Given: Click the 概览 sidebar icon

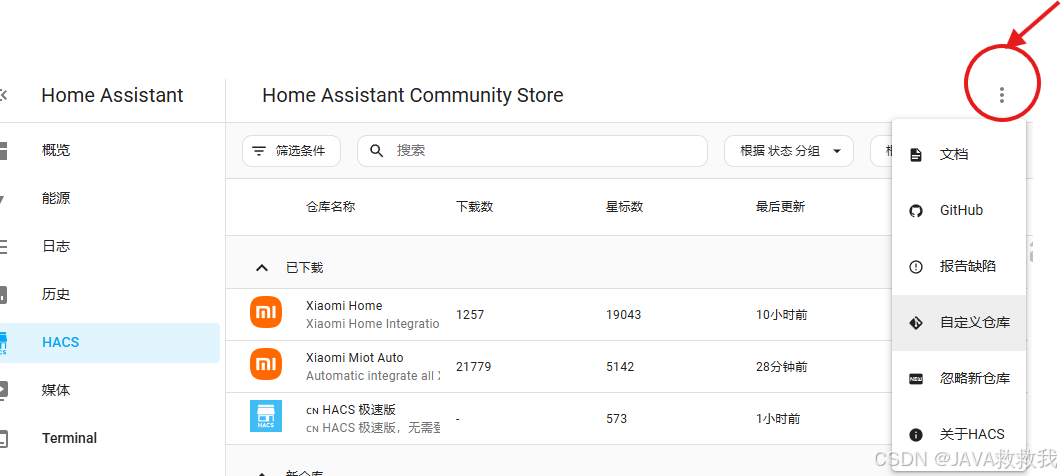Looking at the screenshot, I should click(x=2, y=150).
